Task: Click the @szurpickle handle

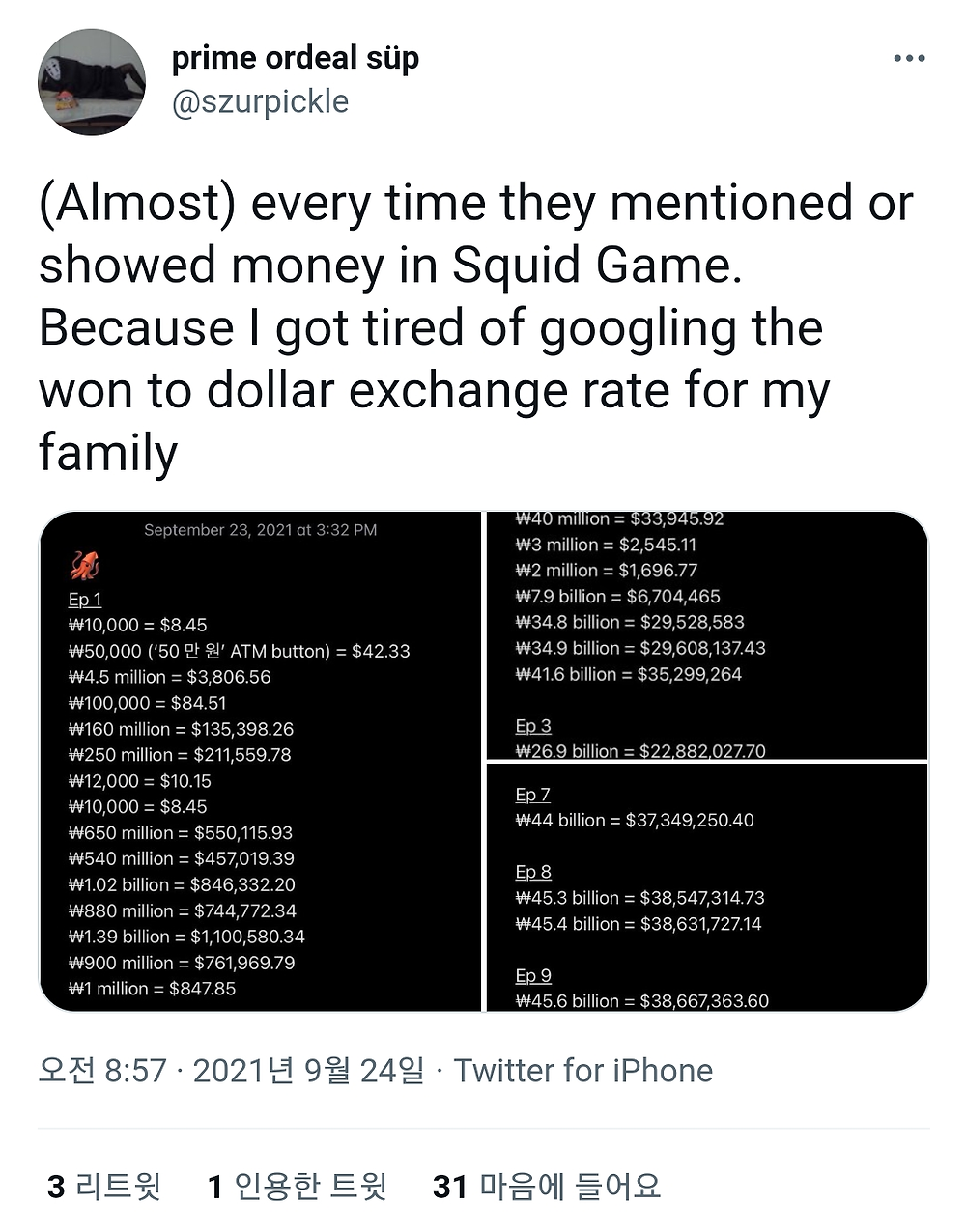Action: [260, 101]
